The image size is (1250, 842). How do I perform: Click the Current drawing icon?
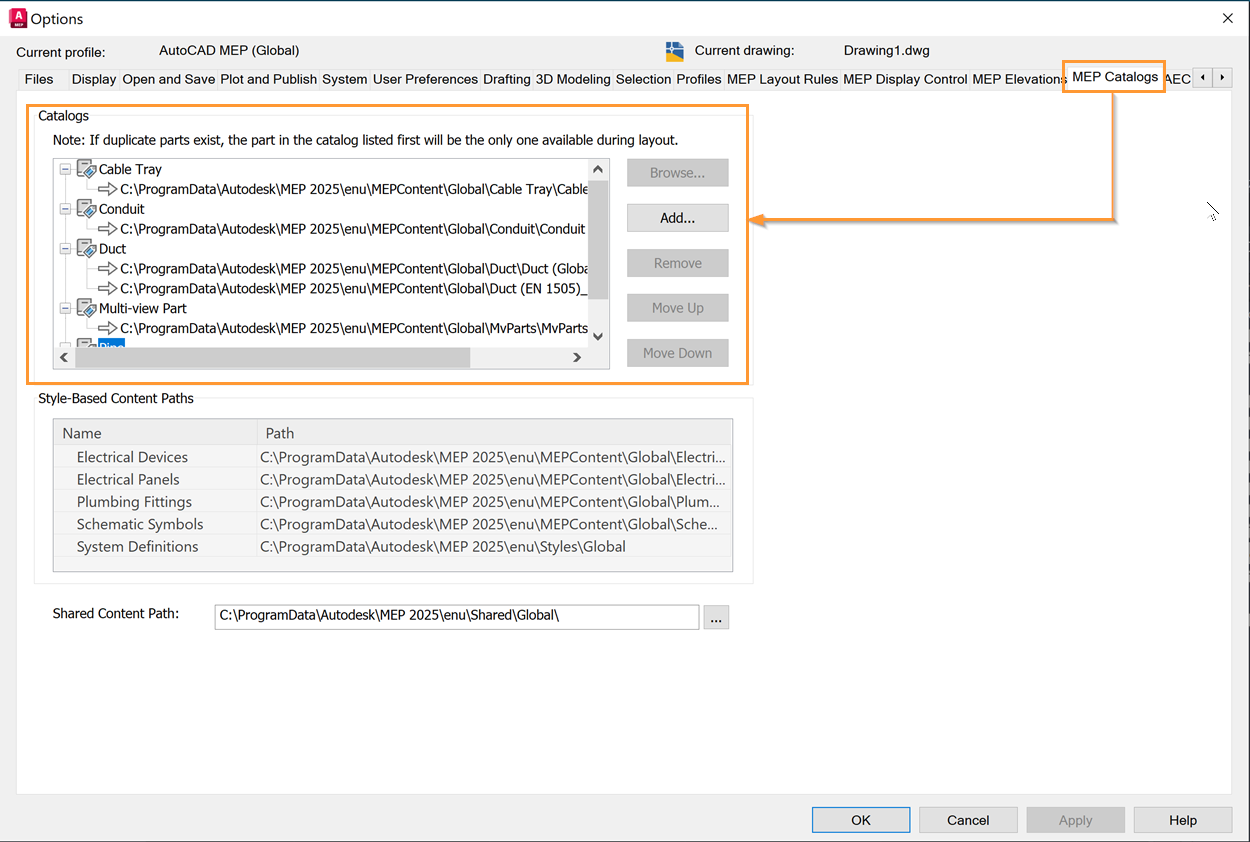point(675,51)
